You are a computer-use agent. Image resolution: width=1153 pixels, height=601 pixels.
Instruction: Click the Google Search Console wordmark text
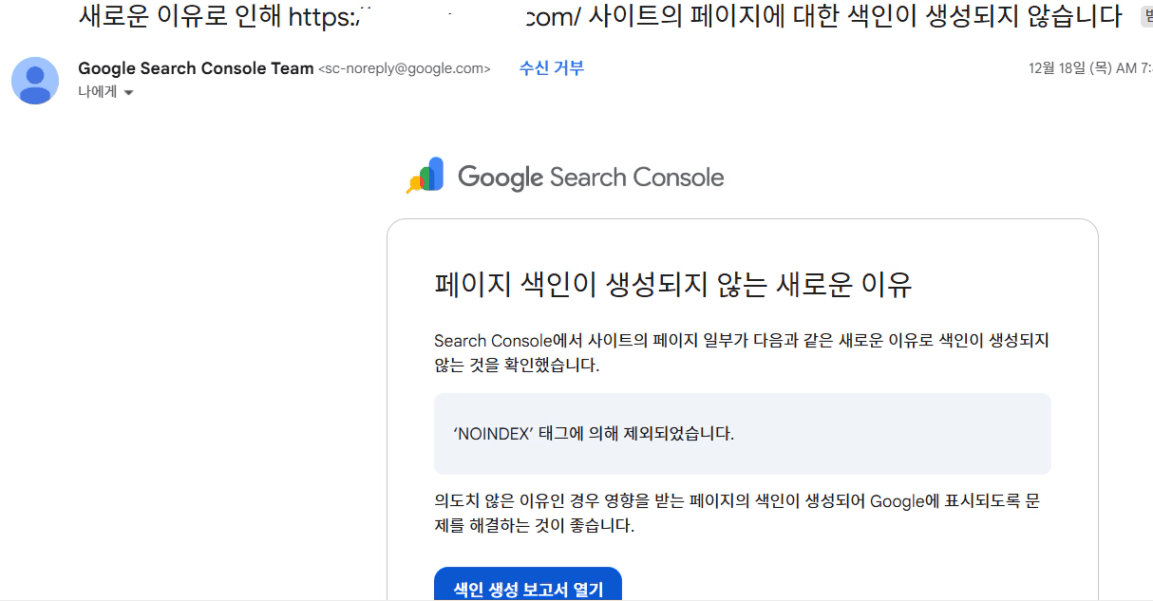[591, 177]
